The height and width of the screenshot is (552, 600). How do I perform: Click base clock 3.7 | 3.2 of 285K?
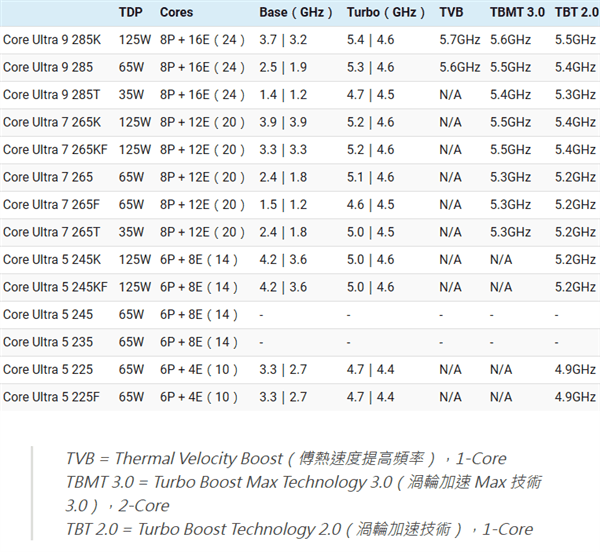click(x=283, y=40)
